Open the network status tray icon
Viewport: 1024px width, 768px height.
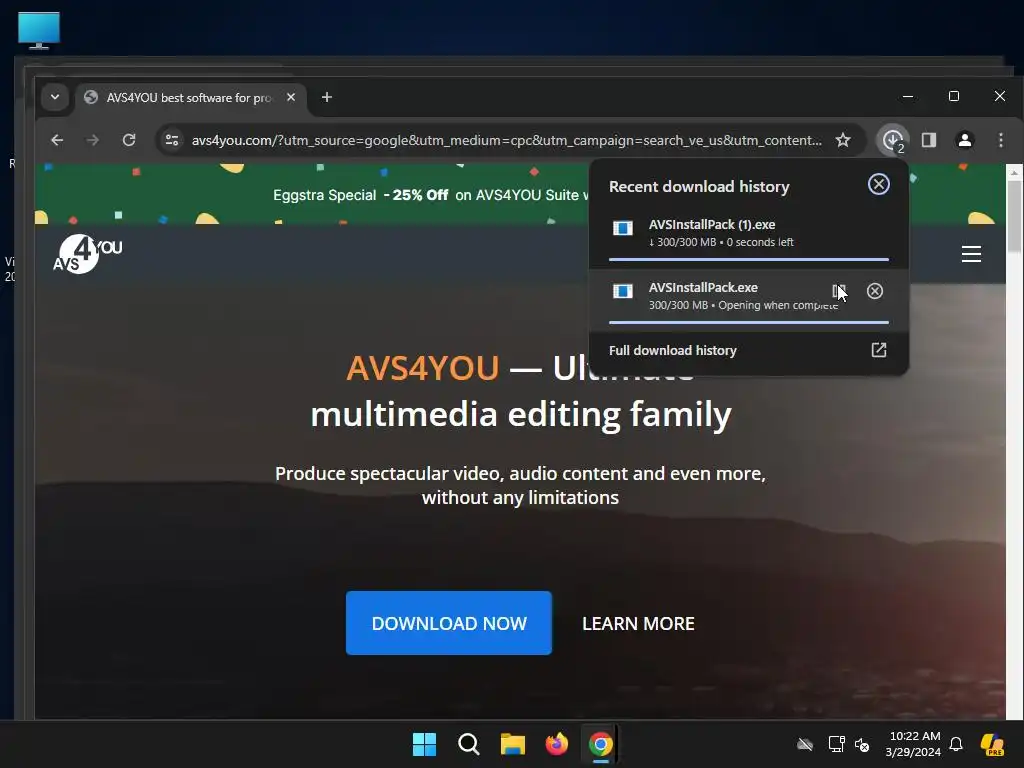[837, 744]
